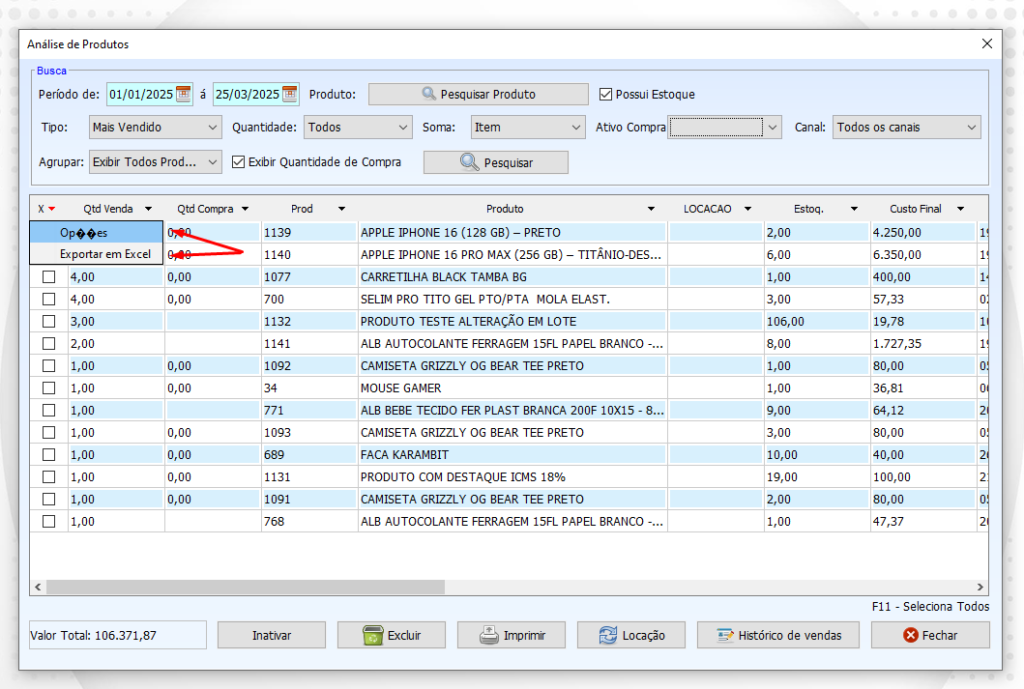1024x689 pixels.
Task: Check the row checkbox for product 1141
Action: [x=48, y=344]
